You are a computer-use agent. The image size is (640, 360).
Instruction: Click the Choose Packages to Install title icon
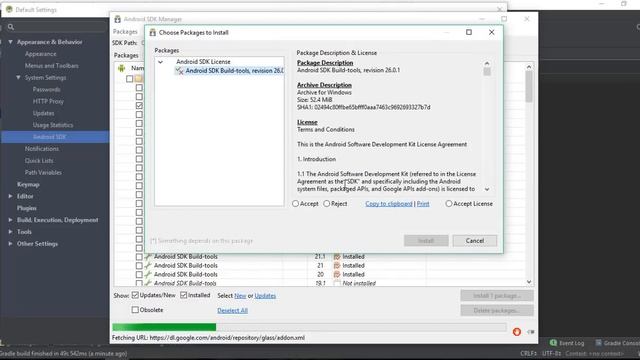153,32
